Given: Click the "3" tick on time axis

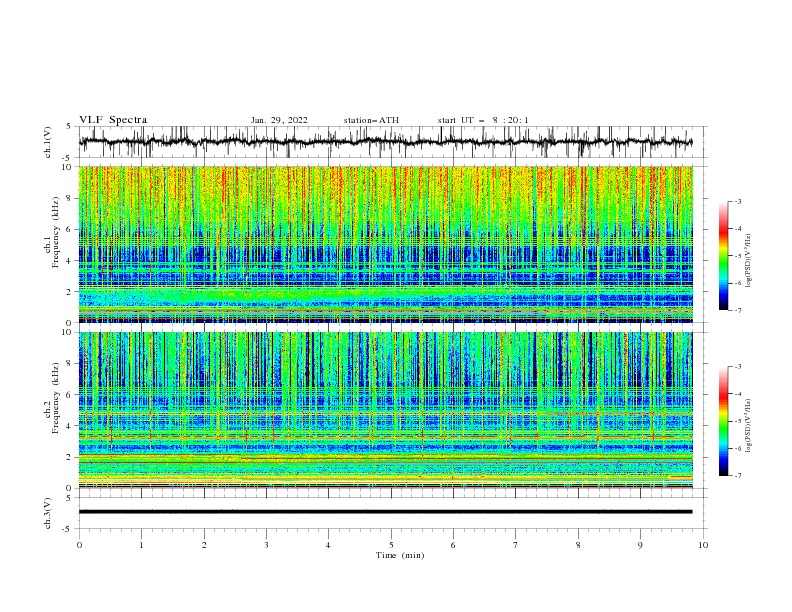Looking at the screenshot, I should click(266, 545).
